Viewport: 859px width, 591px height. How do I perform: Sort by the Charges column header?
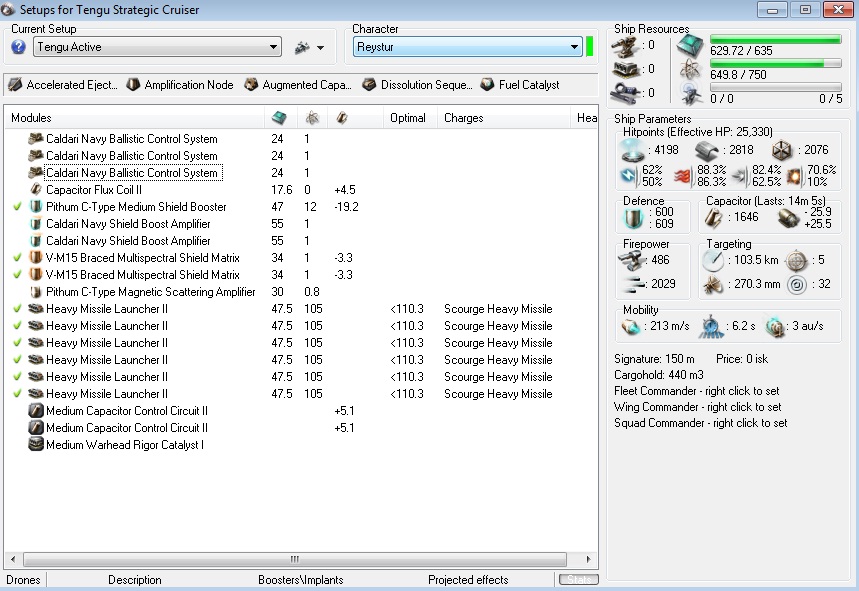click(503, 118)
